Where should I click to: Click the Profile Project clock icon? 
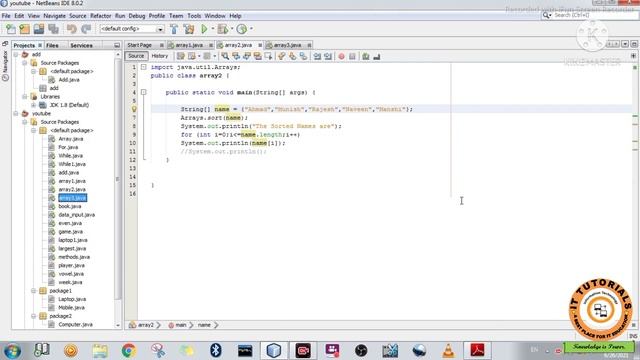[x=242, y=29]
